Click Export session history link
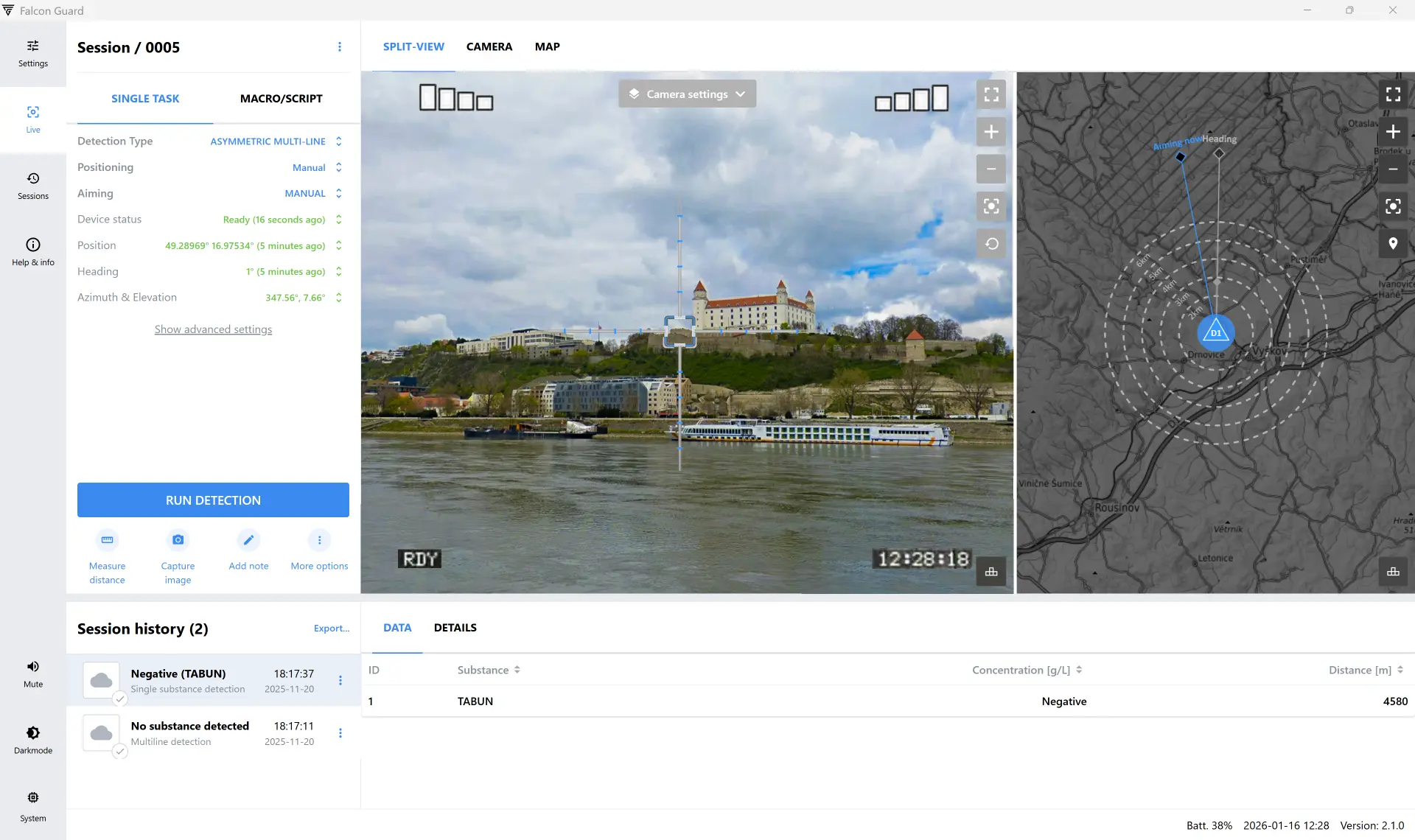 click(332, 629)
